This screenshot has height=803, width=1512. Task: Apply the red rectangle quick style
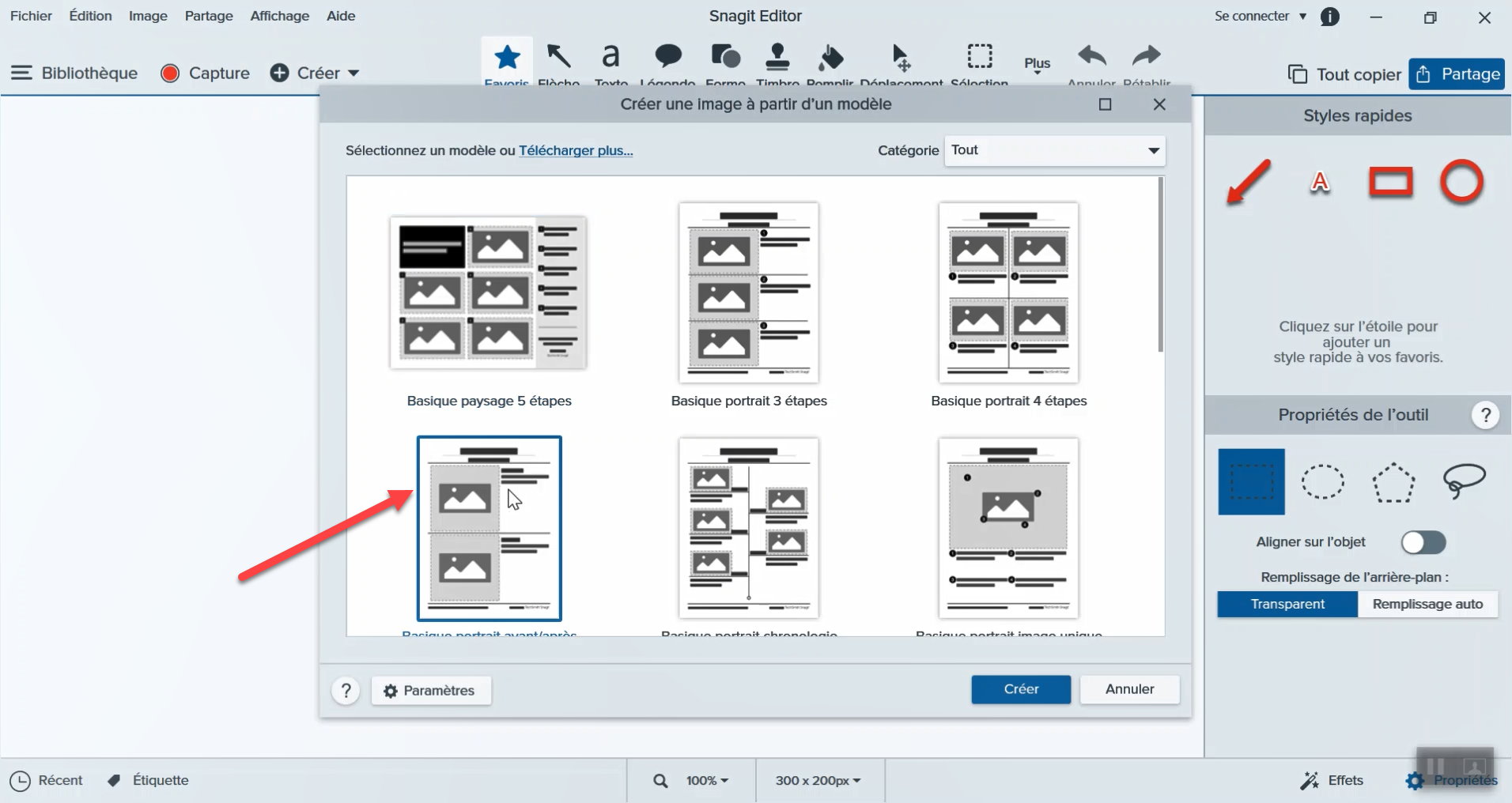[x=1390, y=182]
